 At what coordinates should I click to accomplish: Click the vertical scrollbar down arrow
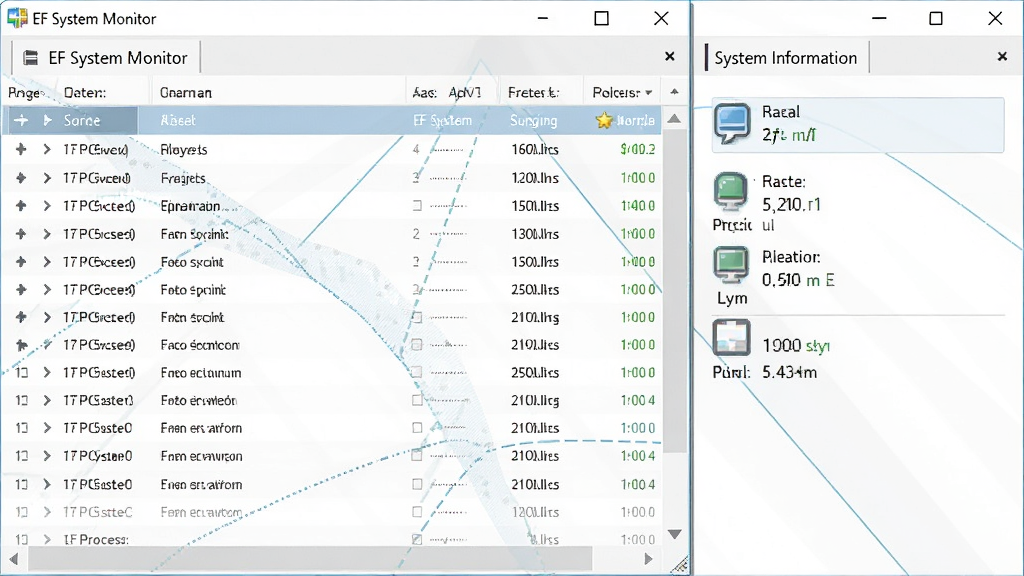(675, 534)
